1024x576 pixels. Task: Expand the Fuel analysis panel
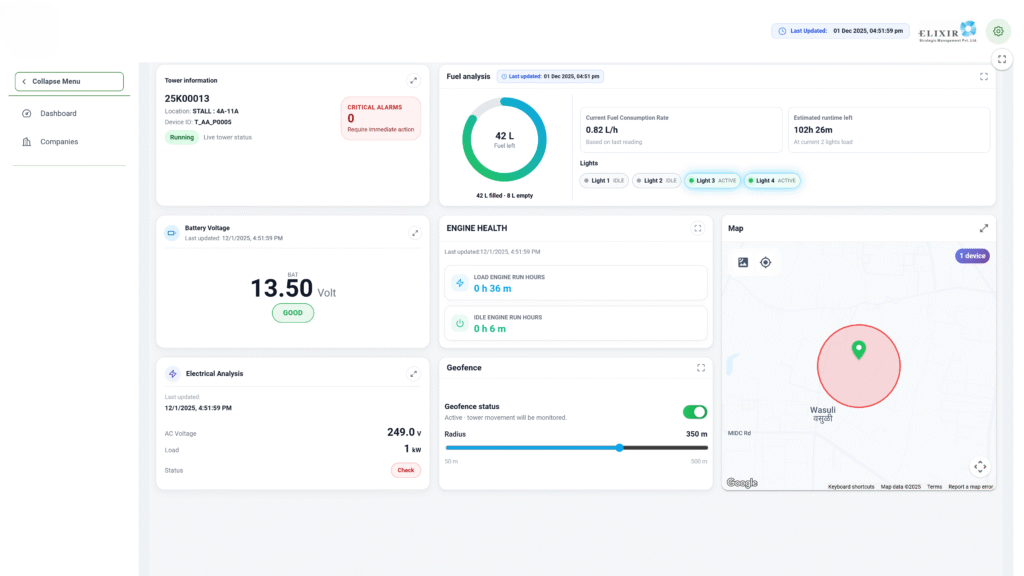tap(984, 76)
